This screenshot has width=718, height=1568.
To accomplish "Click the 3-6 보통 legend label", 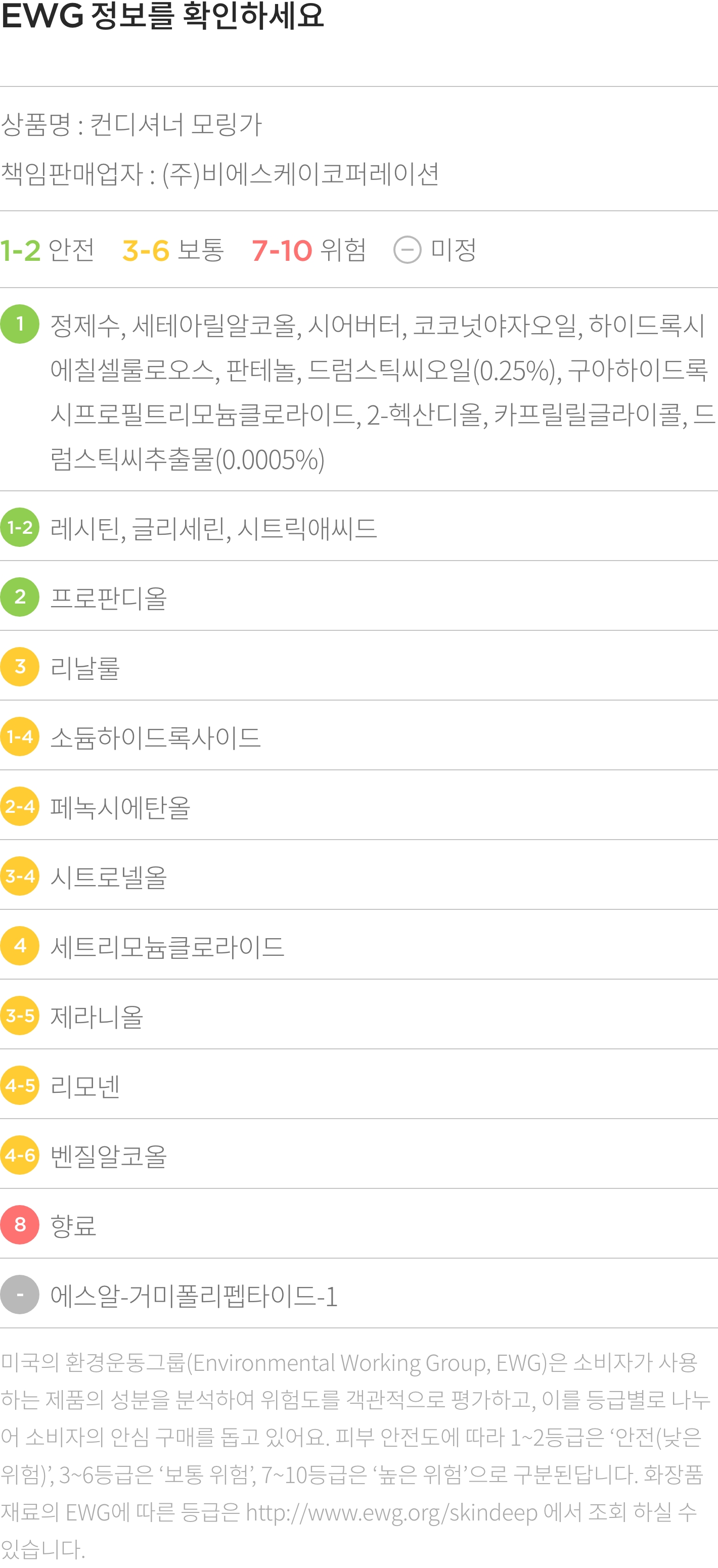I will [173, 250].
